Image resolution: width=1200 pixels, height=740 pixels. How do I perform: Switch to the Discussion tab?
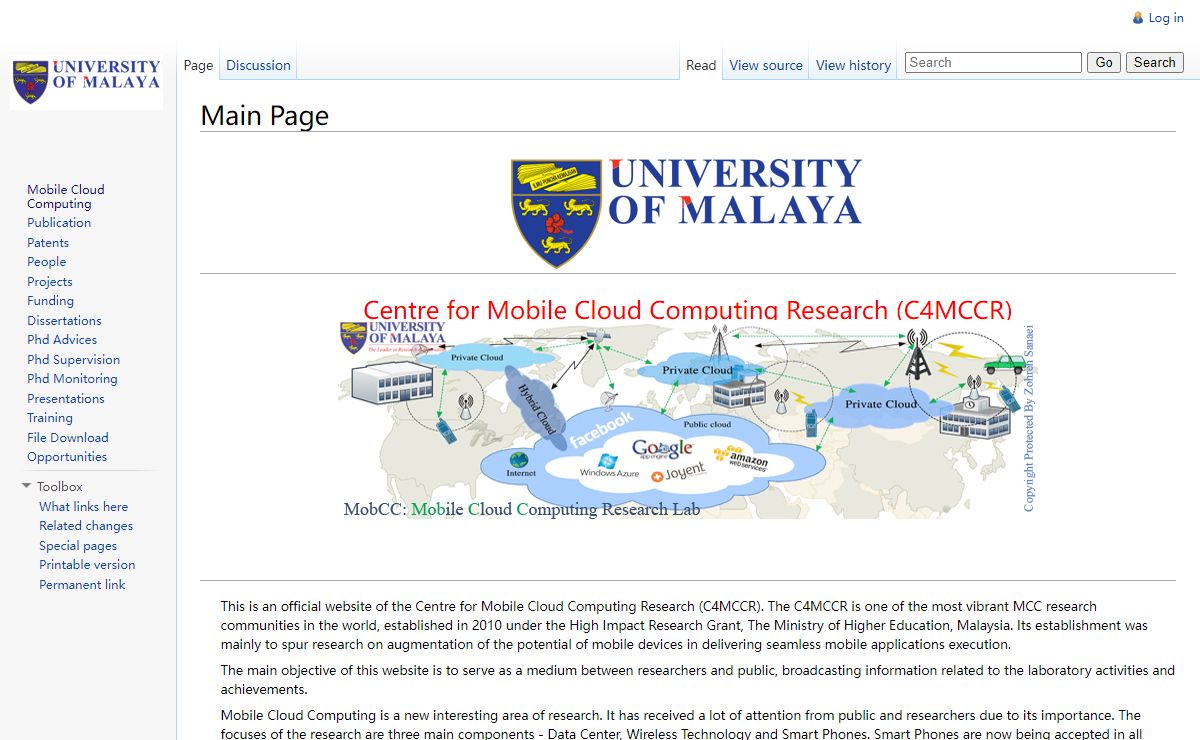coord(258,65)
